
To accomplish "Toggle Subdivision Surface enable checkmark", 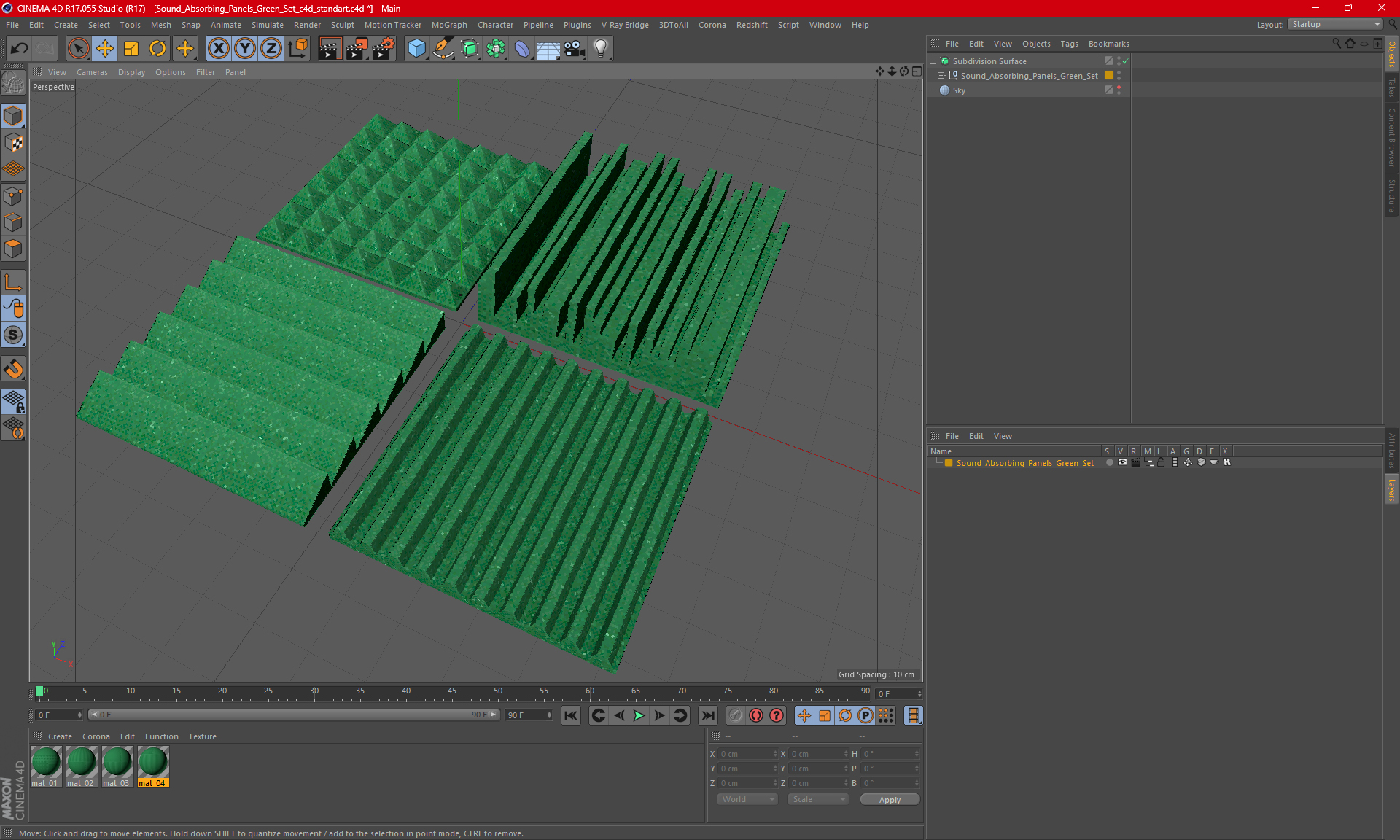I will point(1126,61).
